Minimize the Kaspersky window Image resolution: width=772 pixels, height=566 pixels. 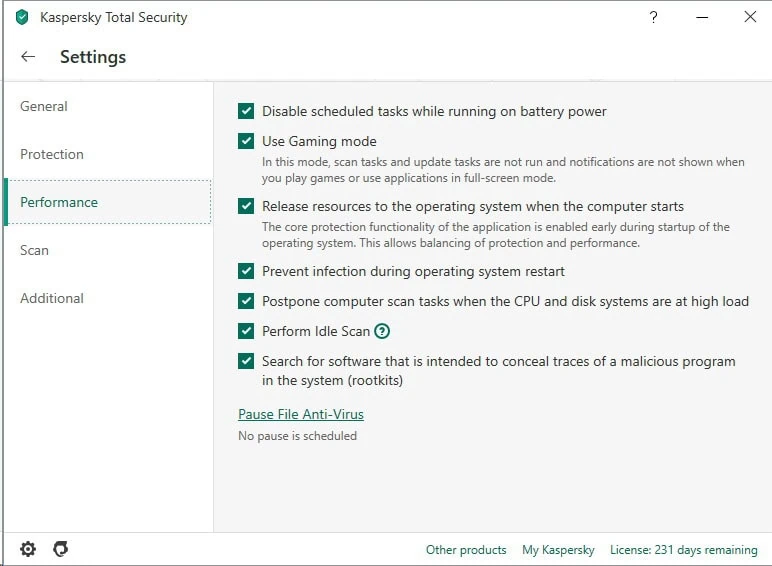[x=701, y=17]
